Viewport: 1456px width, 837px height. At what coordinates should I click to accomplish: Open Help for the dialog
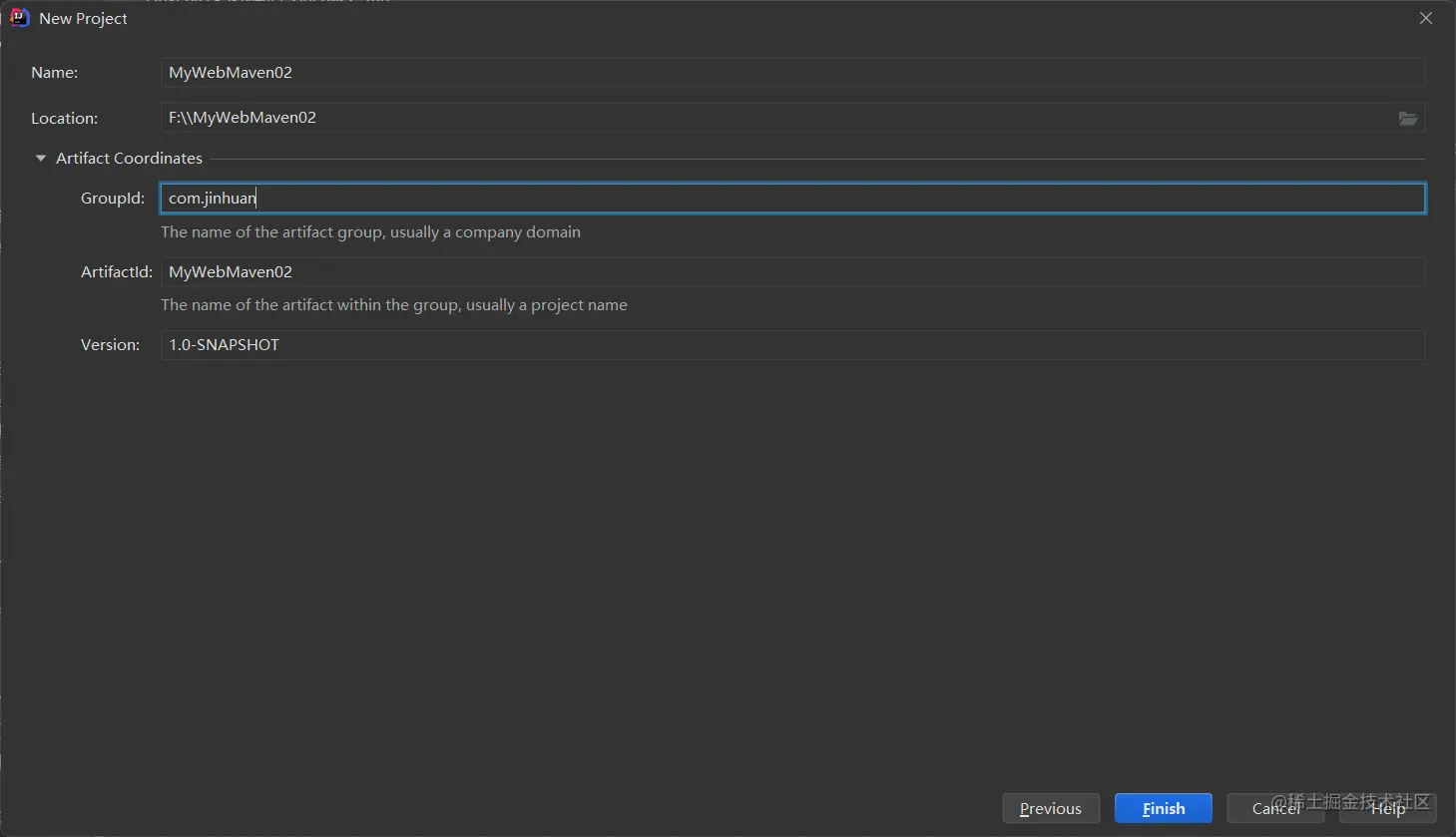pos(1388,808)
